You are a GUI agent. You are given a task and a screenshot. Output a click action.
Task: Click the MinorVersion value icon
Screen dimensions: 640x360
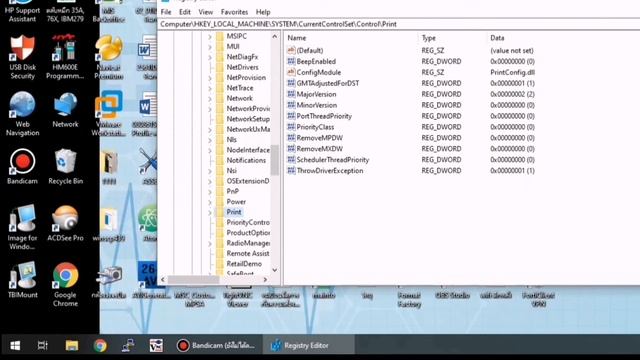tap(291, 105)
